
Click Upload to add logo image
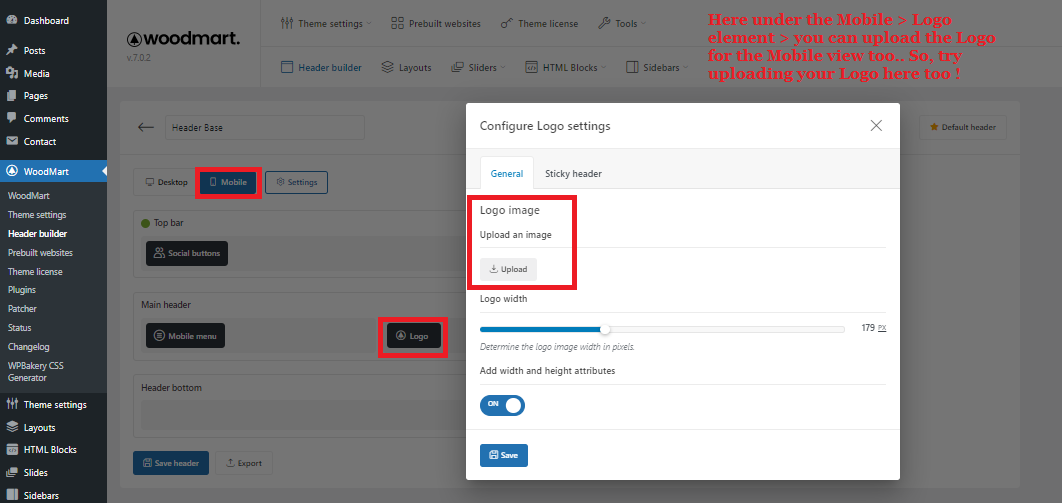(509, 269)
